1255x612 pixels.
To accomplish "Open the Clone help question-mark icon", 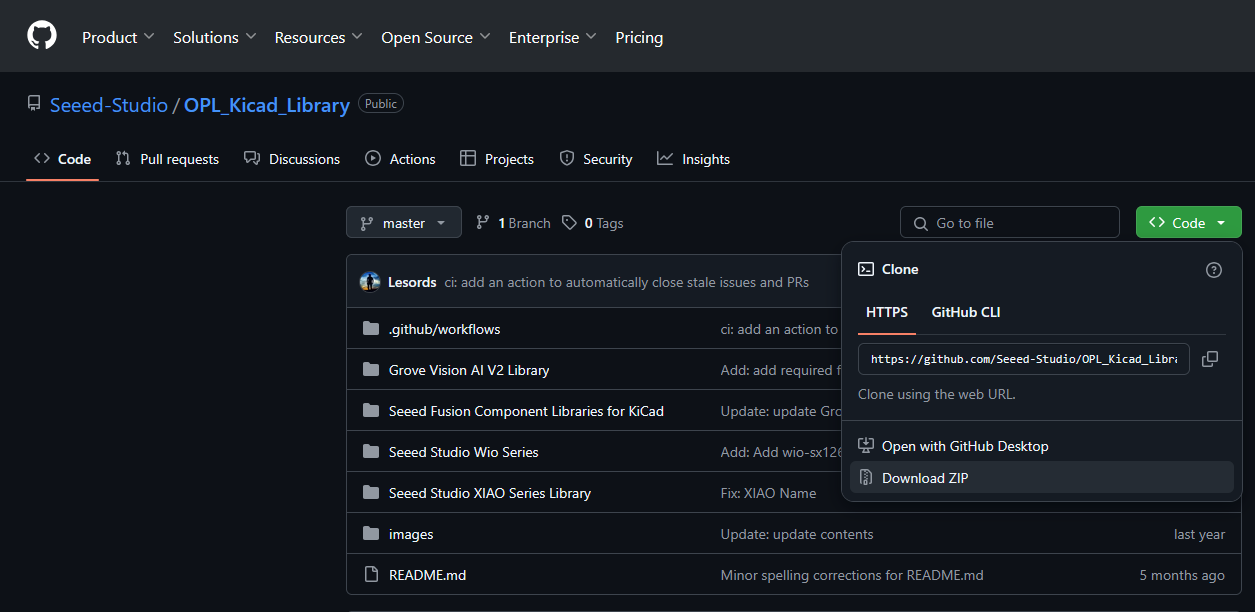I will click(1214, 270).
